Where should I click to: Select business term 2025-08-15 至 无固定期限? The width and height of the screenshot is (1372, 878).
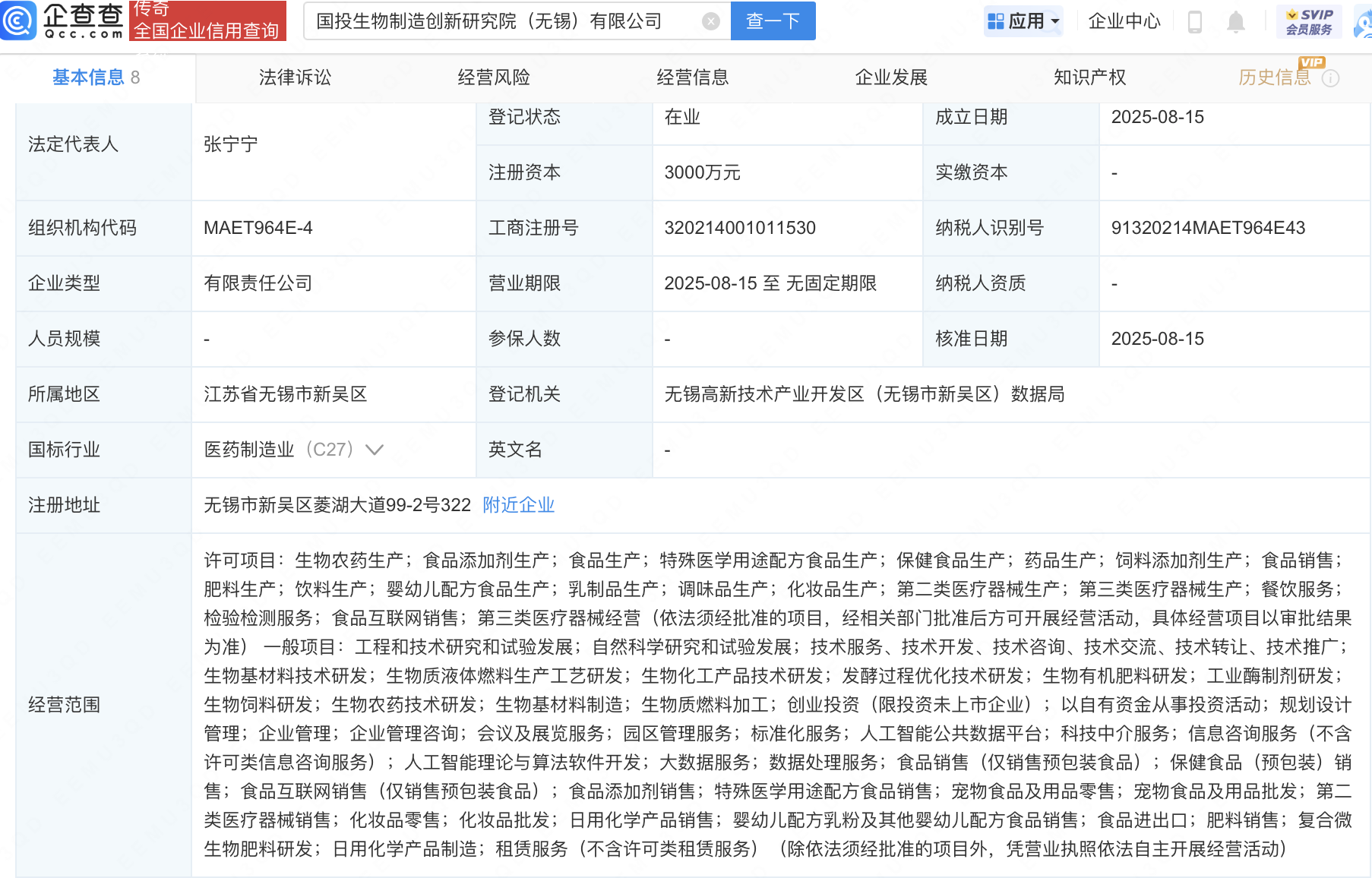pyautogui.click(x=770, y=283)
